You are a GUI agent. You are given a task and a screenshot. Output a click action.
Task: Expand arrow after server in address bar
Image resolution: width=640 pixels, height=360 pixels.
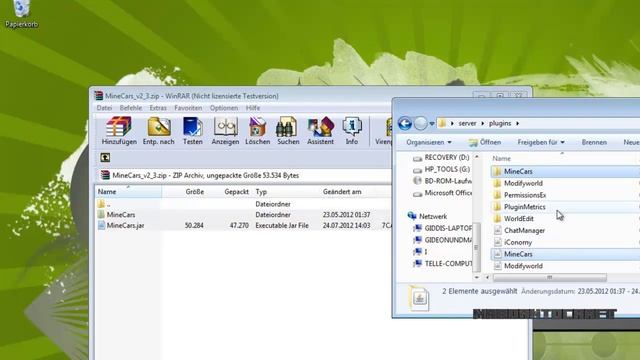point(482,123)
